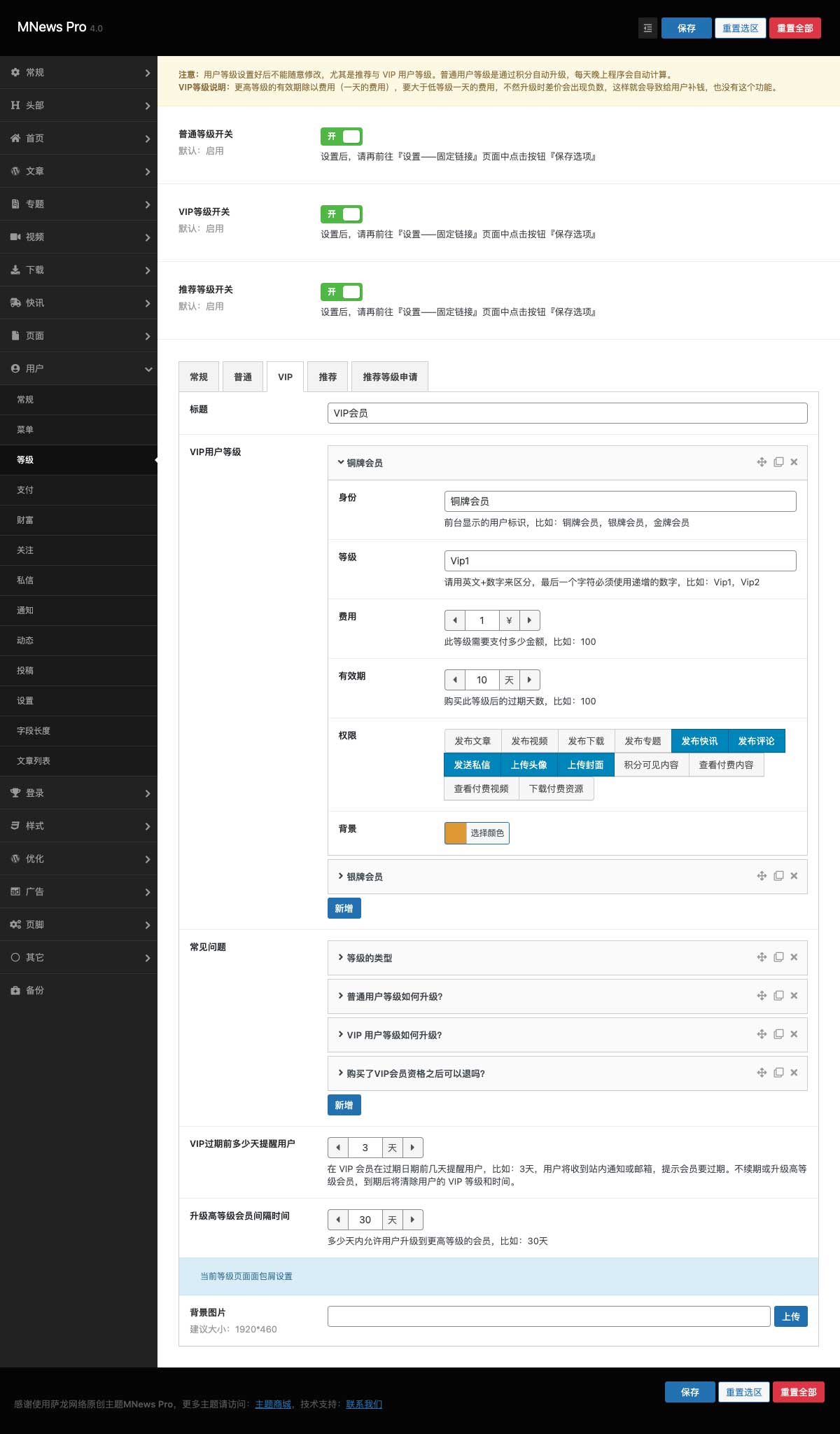Click the red 重置全部 button at top
The height and width of the screenshot is (1434, 840).
click(794, 28)
